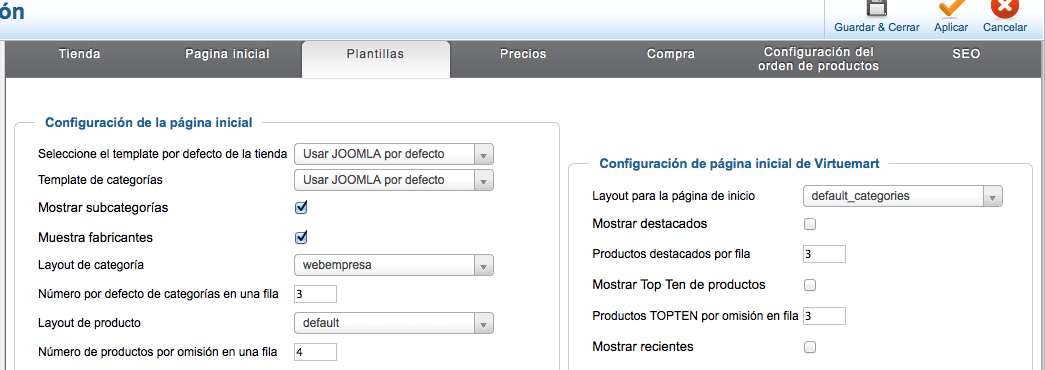Open the default store template dropdown
1045x370 pixels.
394,154
